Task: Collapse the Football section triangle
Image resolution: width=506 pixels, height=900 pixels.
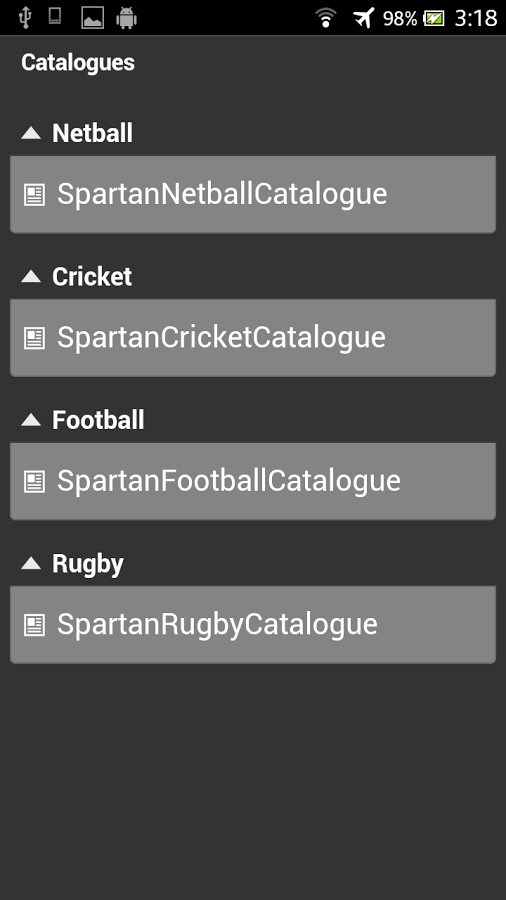Action: click(x=31, y=420)
